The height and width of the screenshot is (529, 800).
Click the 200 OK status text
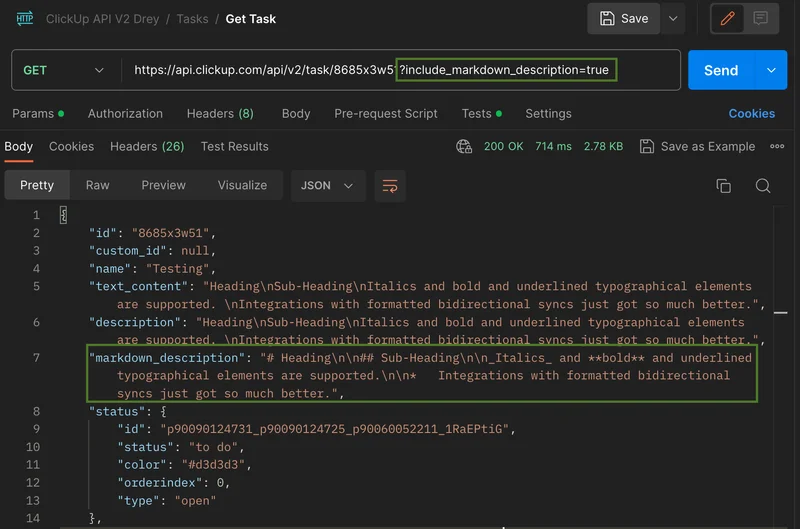click(x=504, y=147)
